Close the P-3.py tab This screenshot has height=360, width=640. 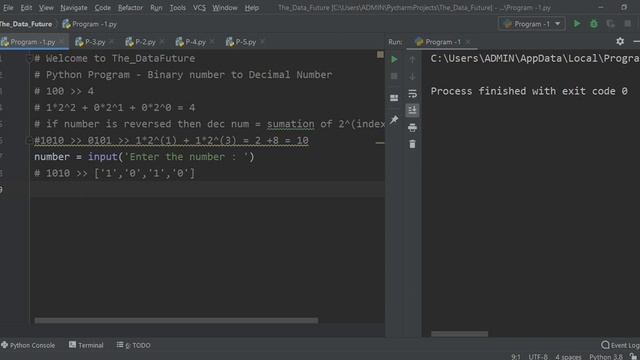tap(111, 42)
